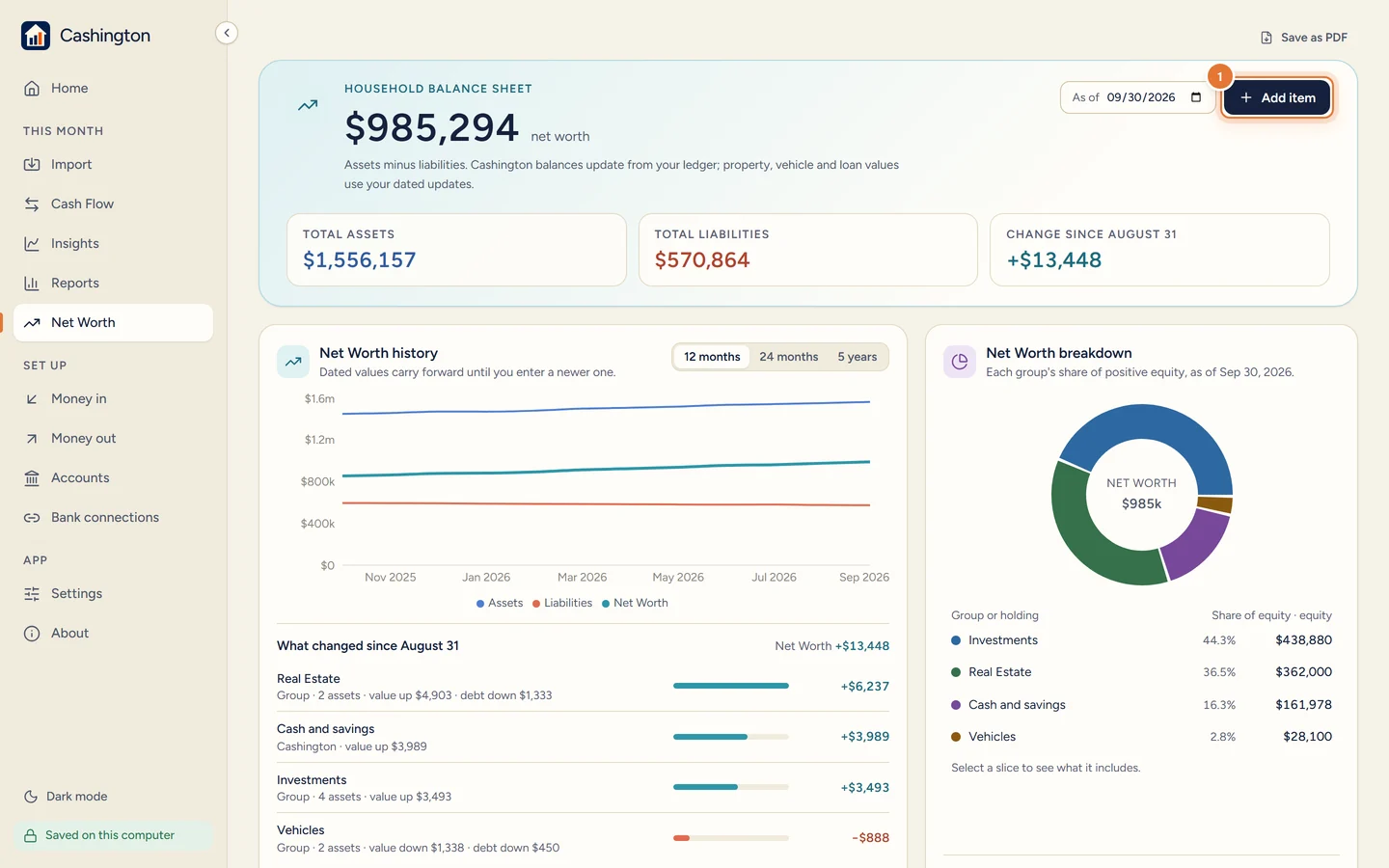
Task: Click the Money in arrow icon
Action: (x=32, y=399)
